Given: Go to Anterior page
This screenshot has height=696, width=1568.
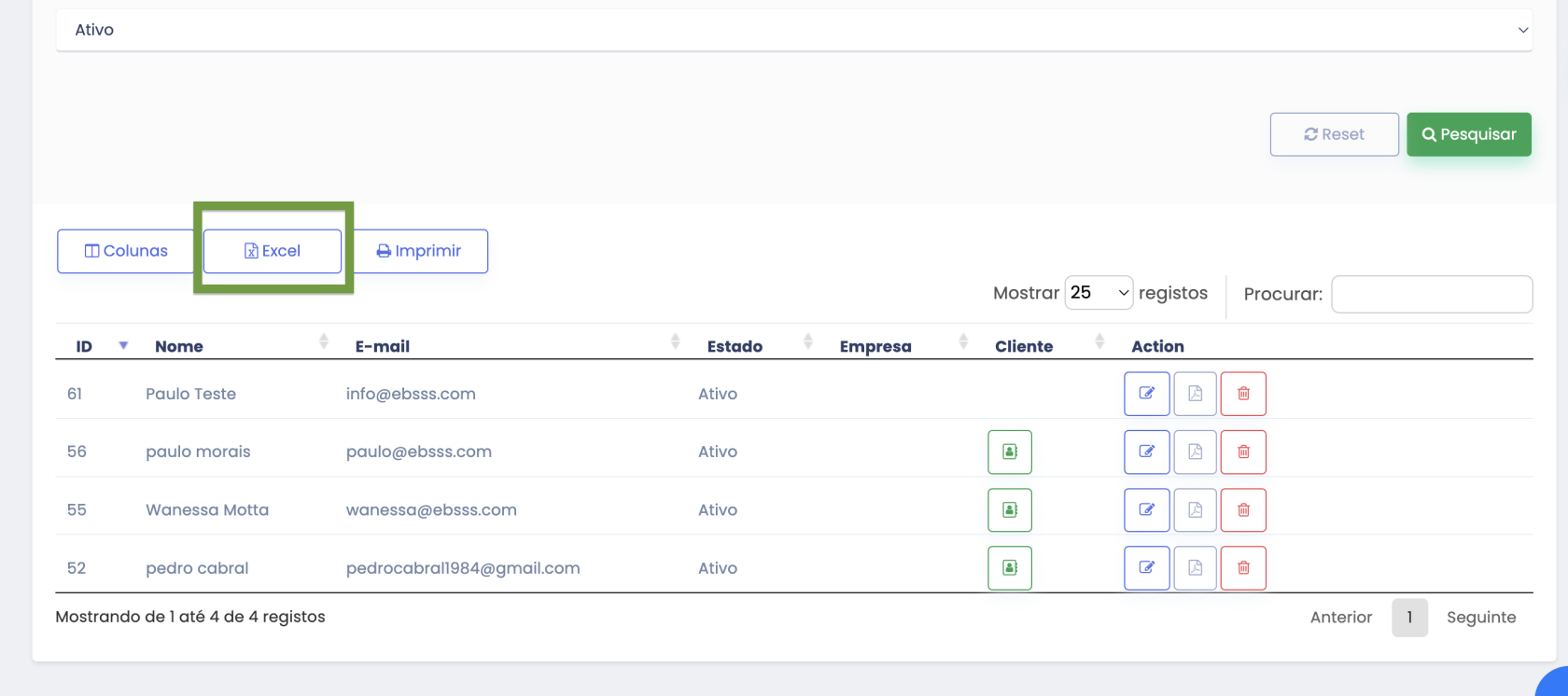Looking at the screenshot, I should click(1341, 618).
